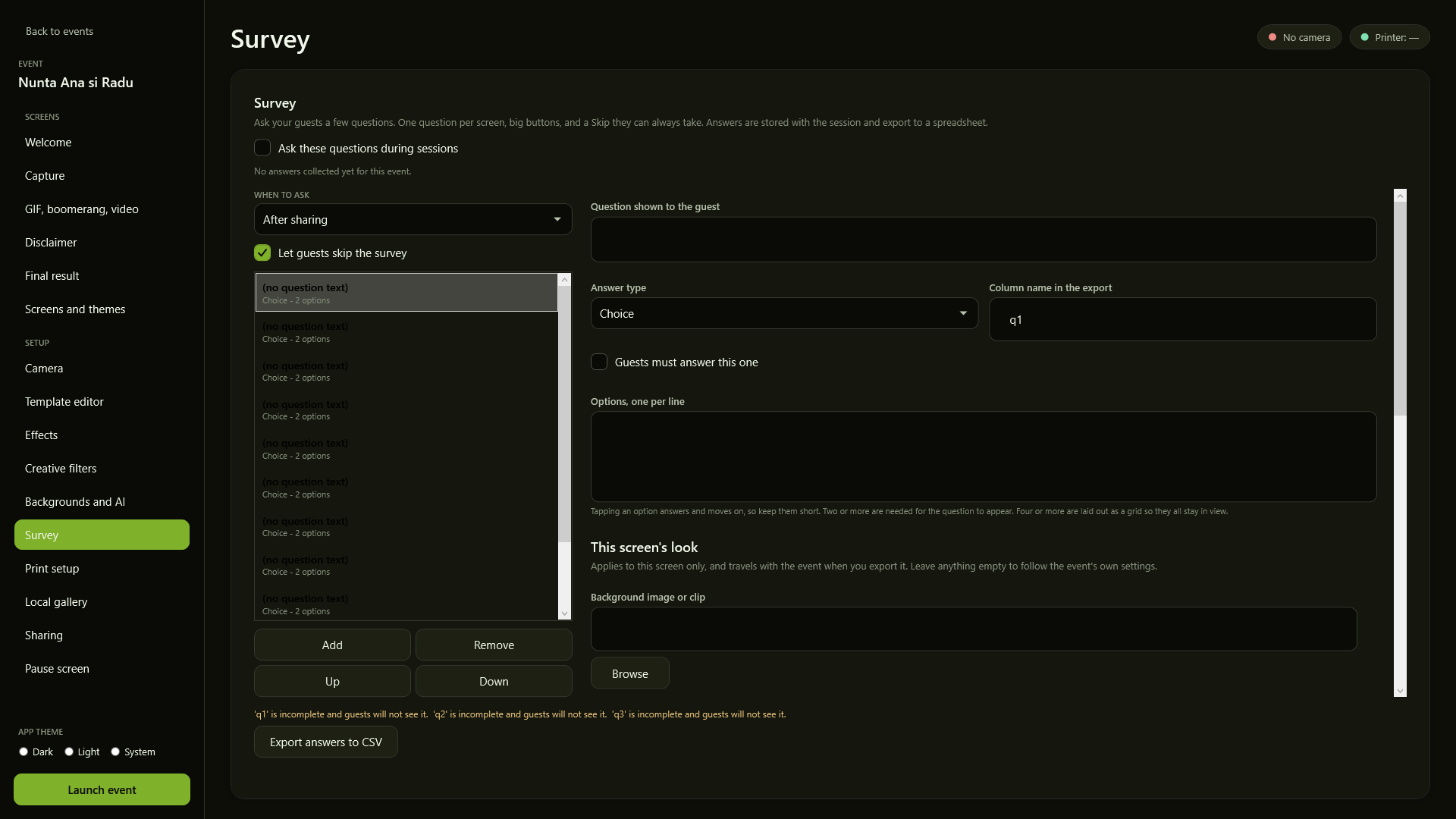Check Guests must answer this one
Viewport: 1456px width, 819px height.
point(599,362)
